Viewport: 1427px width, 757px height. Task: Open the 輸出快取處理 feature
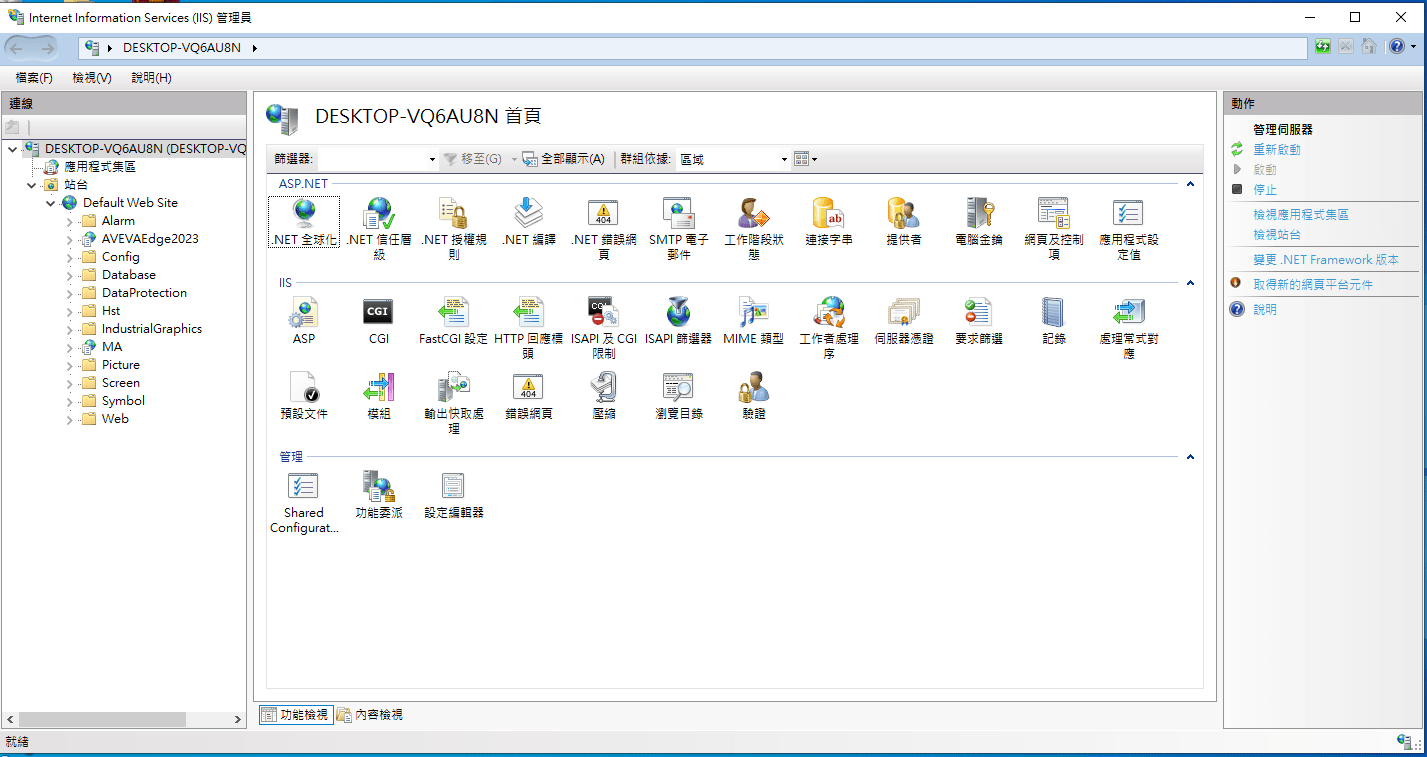coord(454,402)
